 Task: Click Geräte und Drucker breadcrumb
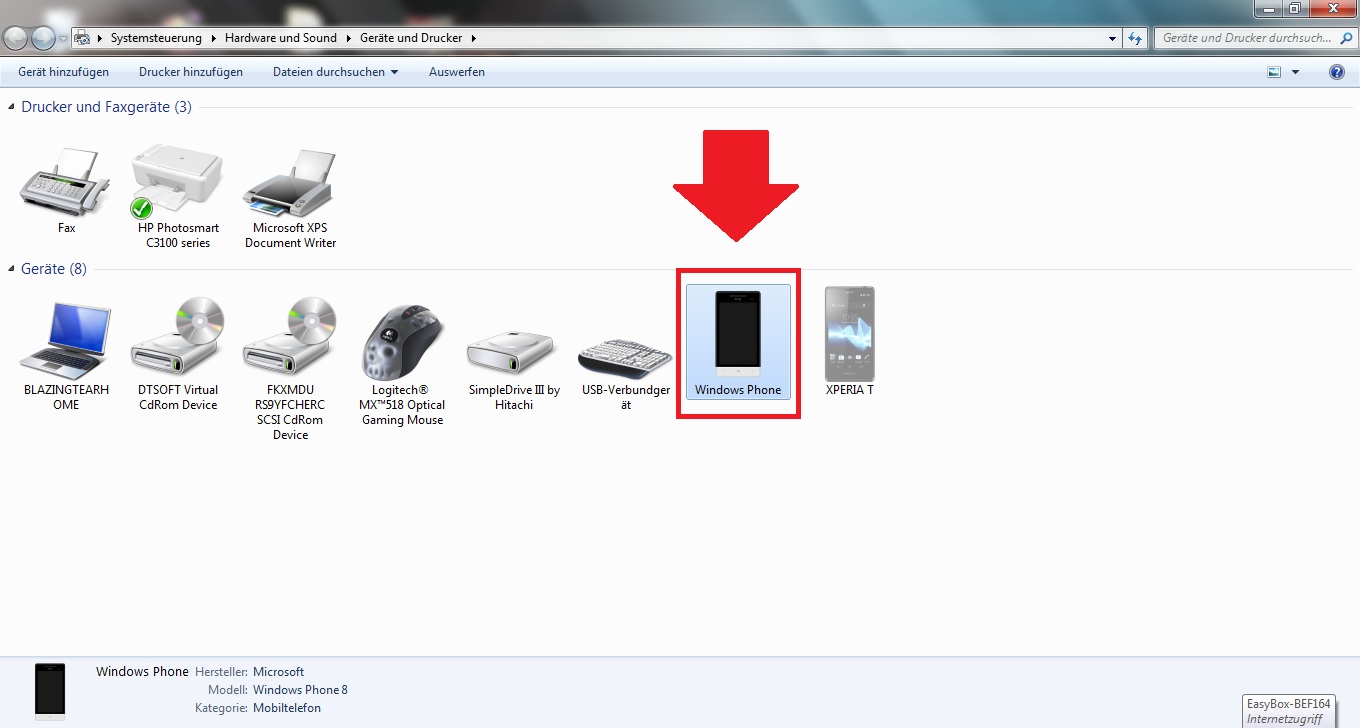tap(411, 38)
